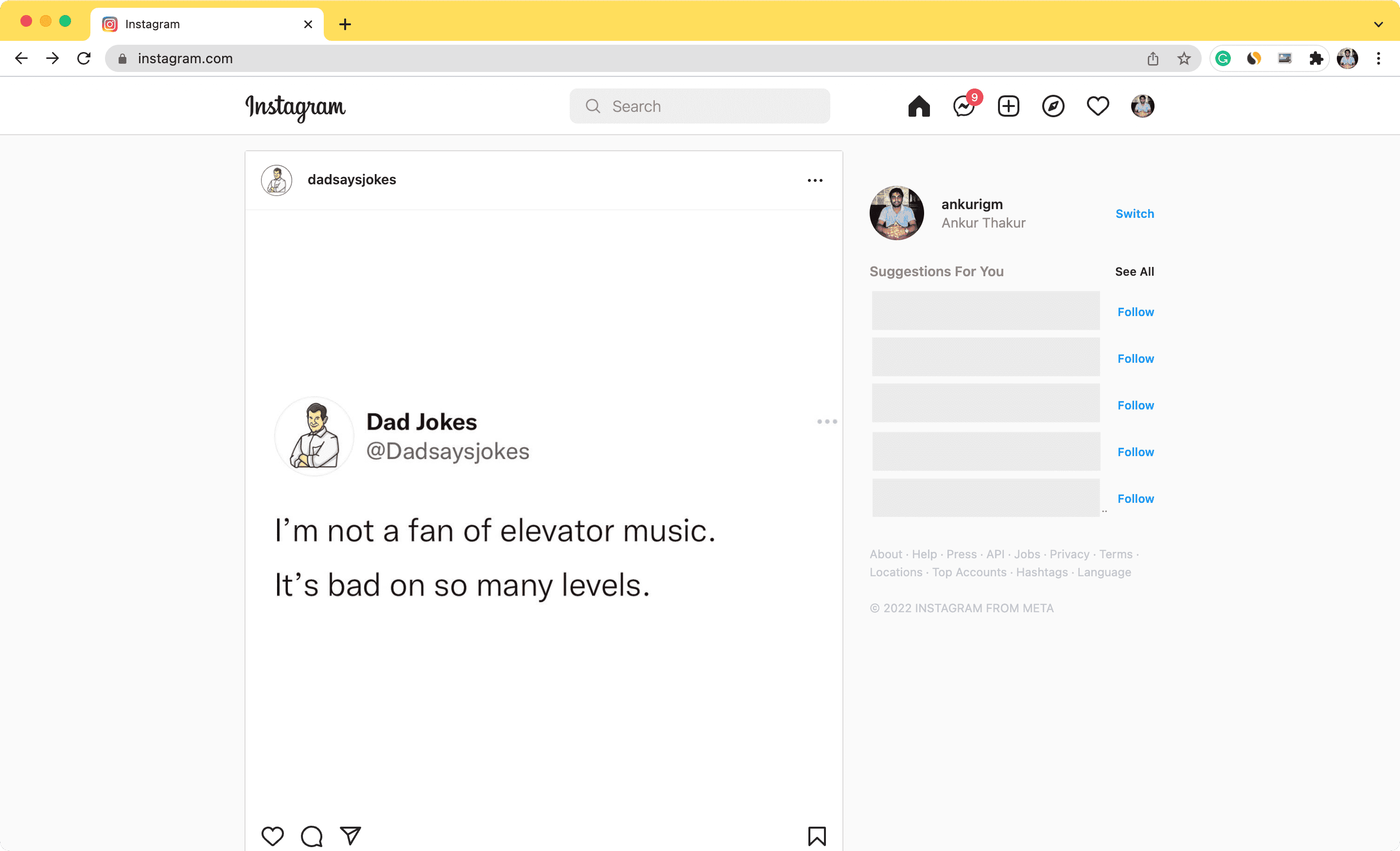View site security lock info
This screenshot has height=851, width=1400.
(x=122, y=58)
